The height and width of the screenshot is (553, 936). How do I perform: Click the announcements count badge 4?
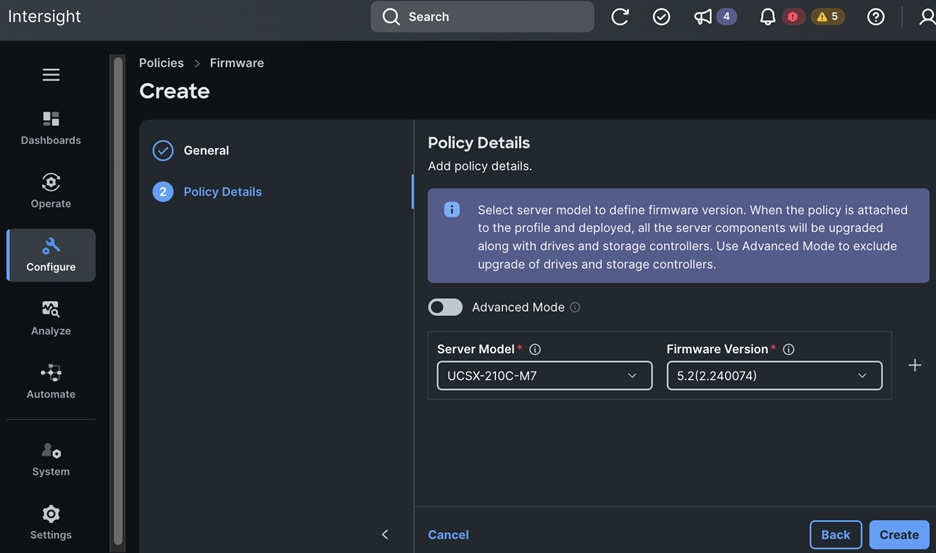click(726, 17)
